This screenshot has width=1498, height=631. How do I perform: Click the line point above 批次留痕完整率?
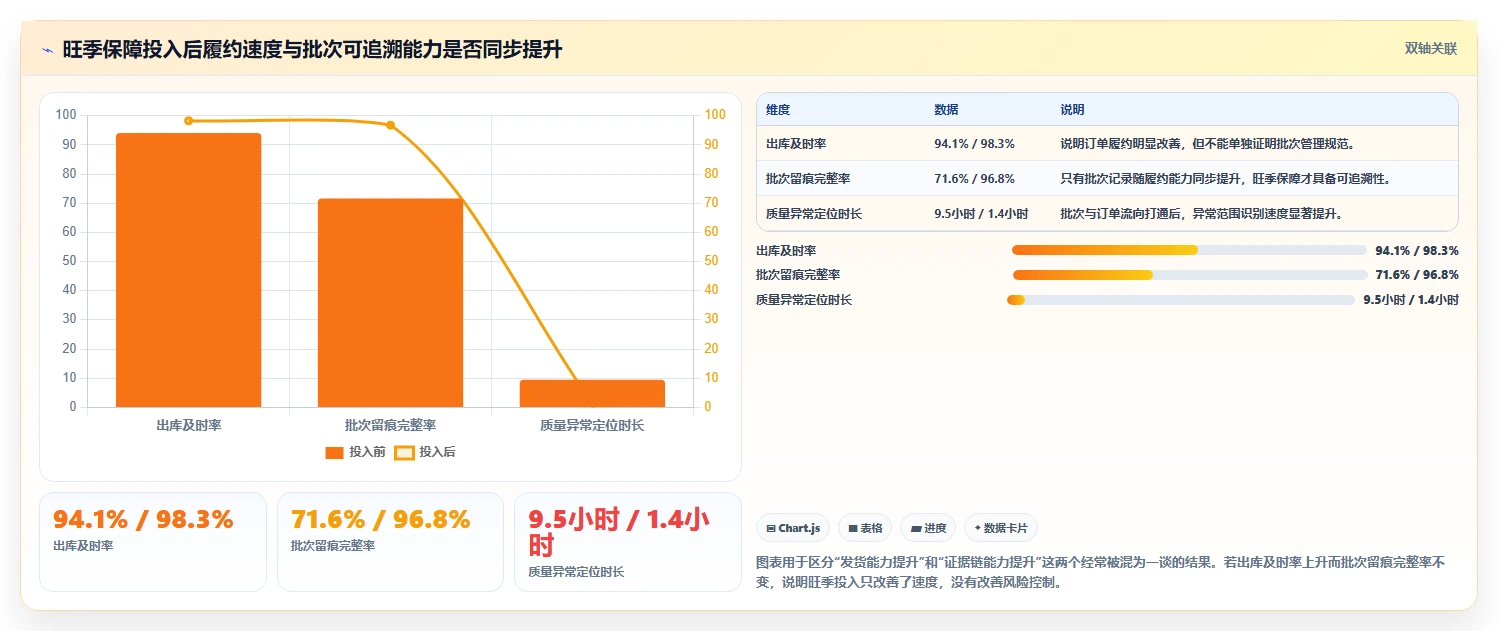[x=390, y=125]
